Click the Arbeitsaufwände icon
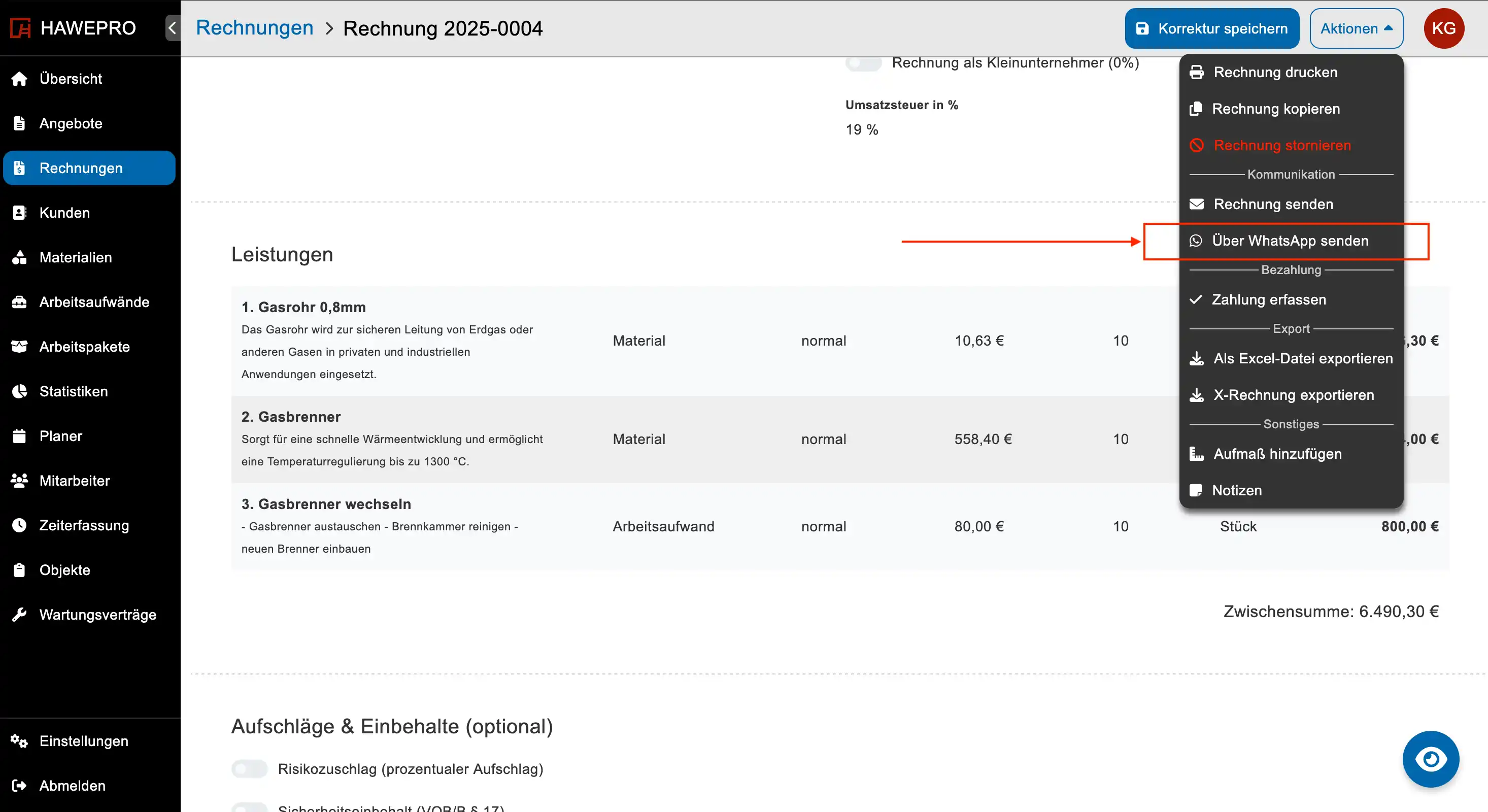 20,302
